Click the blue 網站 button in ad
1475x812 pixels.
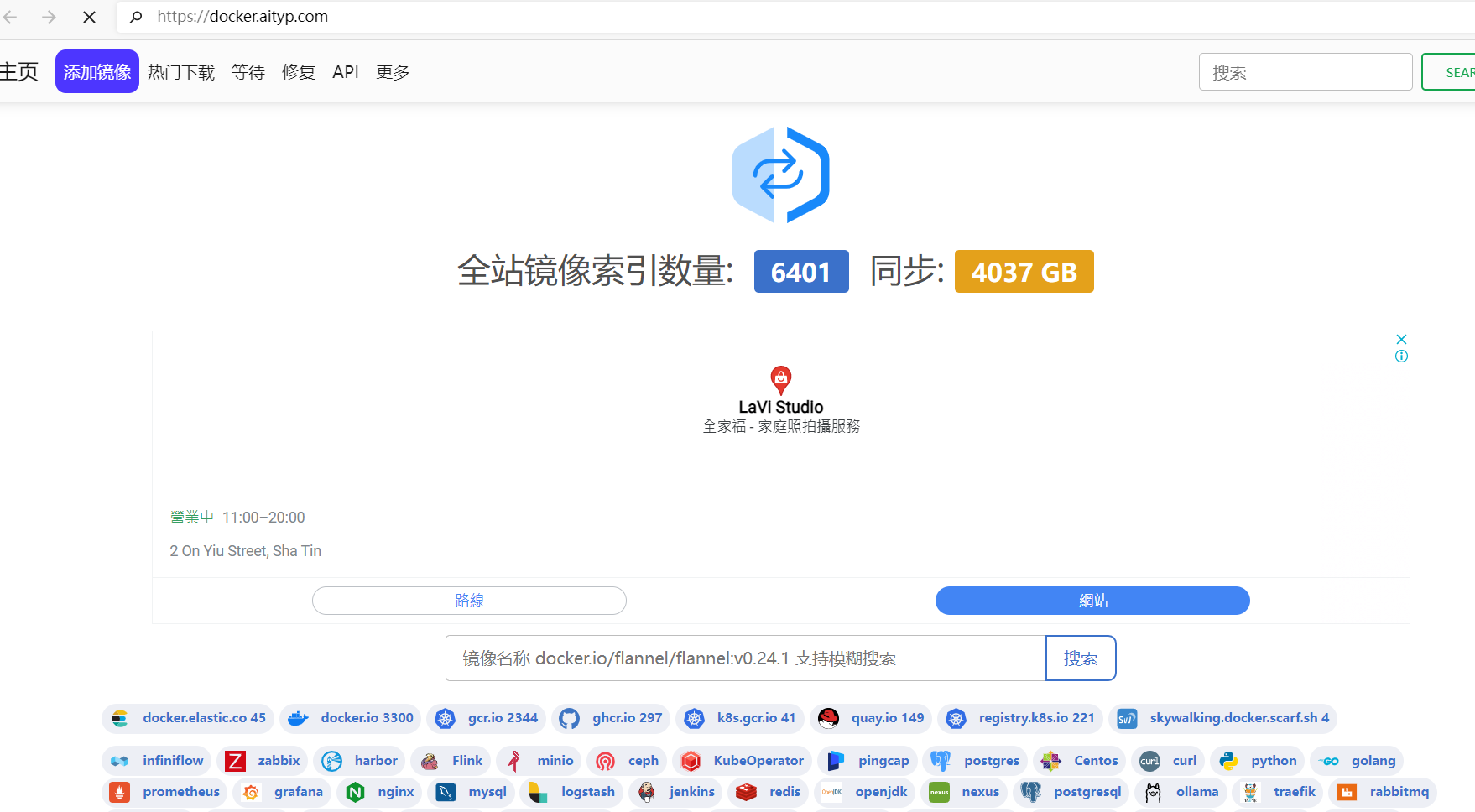coord(1092,601)
